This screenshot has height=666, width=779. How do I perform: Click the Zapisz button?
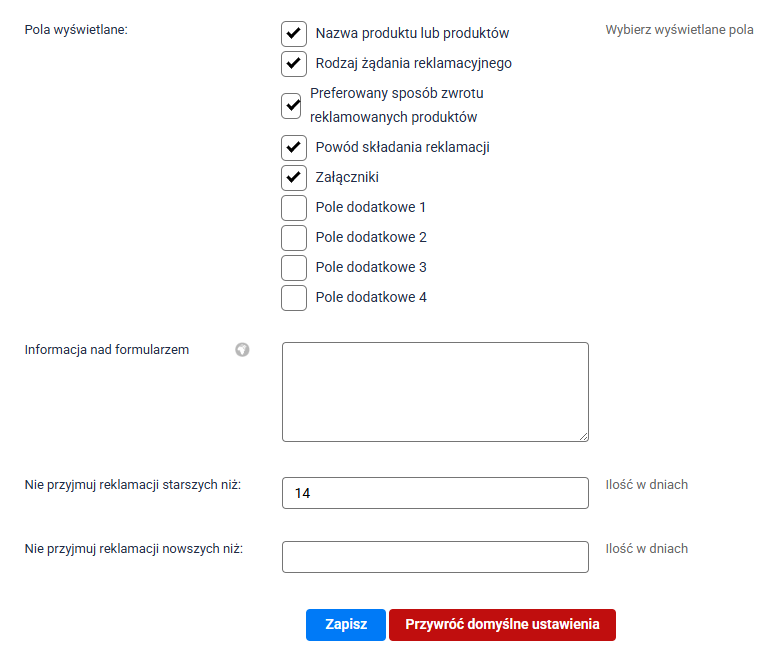click(x=345, y=624)
